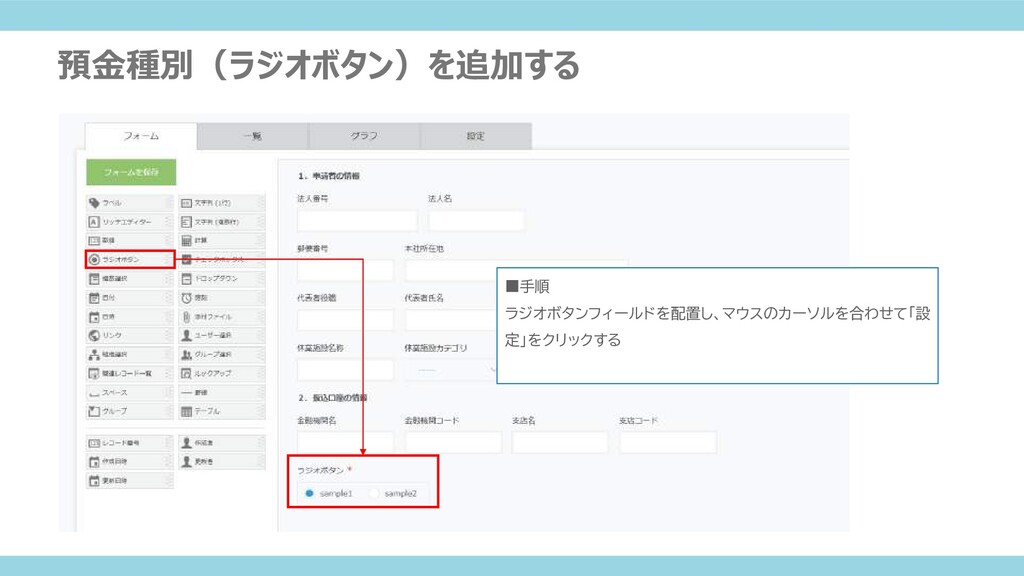Click the 休業施設名称 input field
This screenshot has height=576, width=1024.
[x=345, y=370]
